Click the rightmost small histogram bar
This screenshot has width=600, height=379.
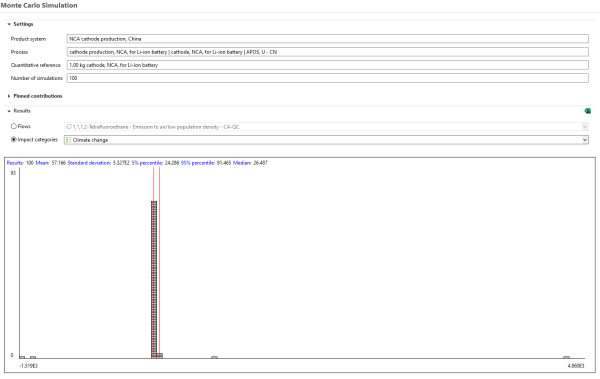(566, 357)
